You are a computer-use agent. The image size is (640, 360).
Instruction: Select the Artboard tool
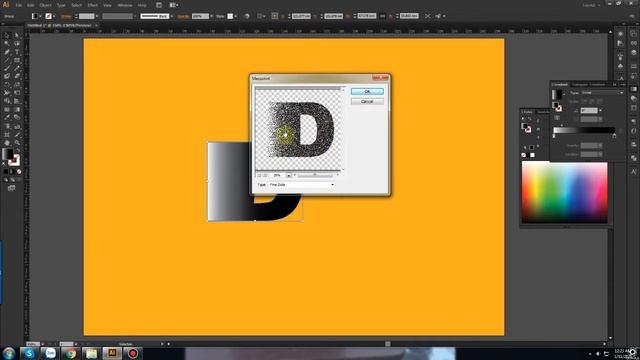click(x=7, y=134)
